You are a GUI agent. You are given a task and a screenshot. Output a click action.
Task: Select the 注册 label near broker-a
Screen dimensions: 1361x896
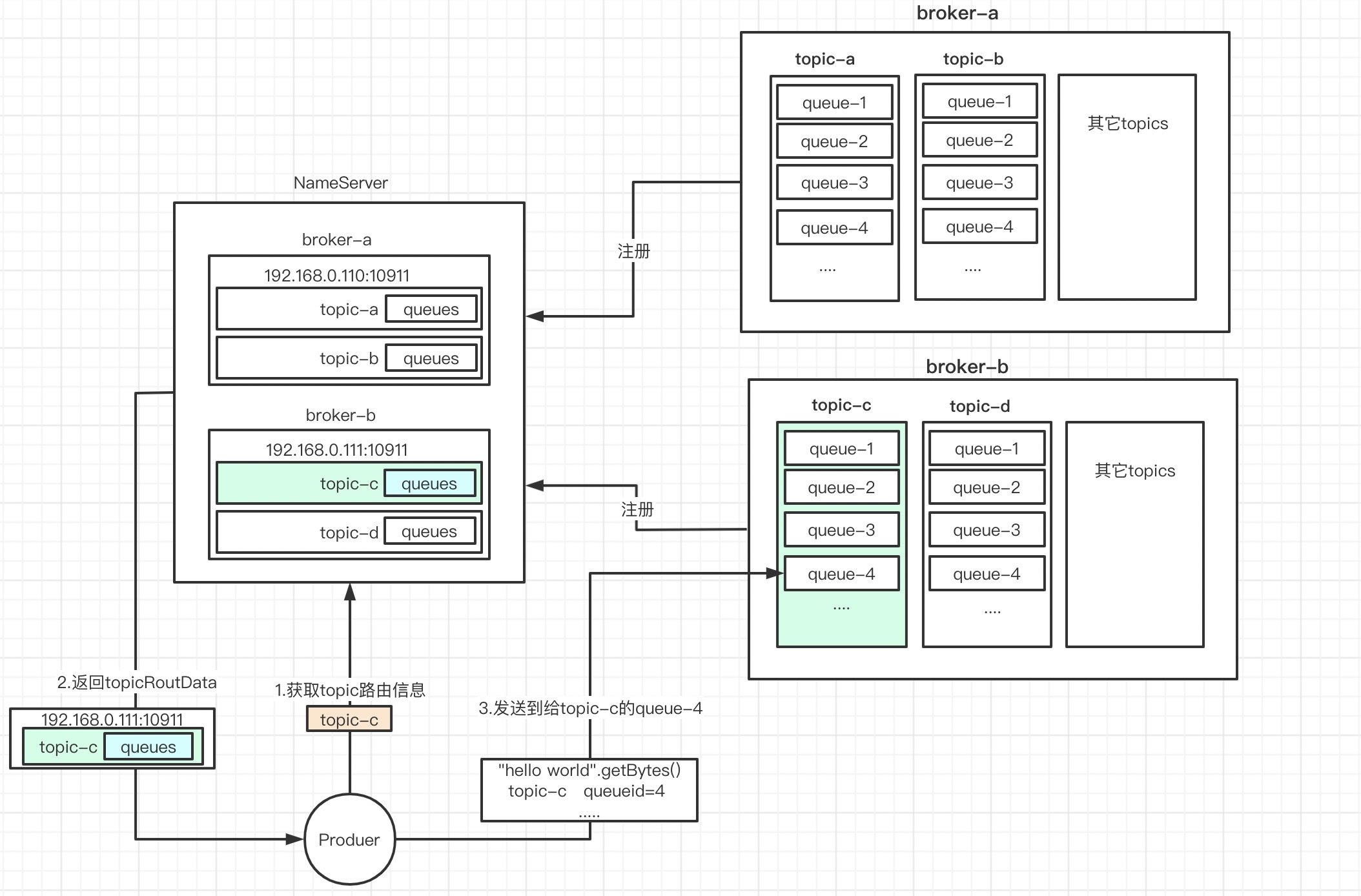tap(633, 251)
